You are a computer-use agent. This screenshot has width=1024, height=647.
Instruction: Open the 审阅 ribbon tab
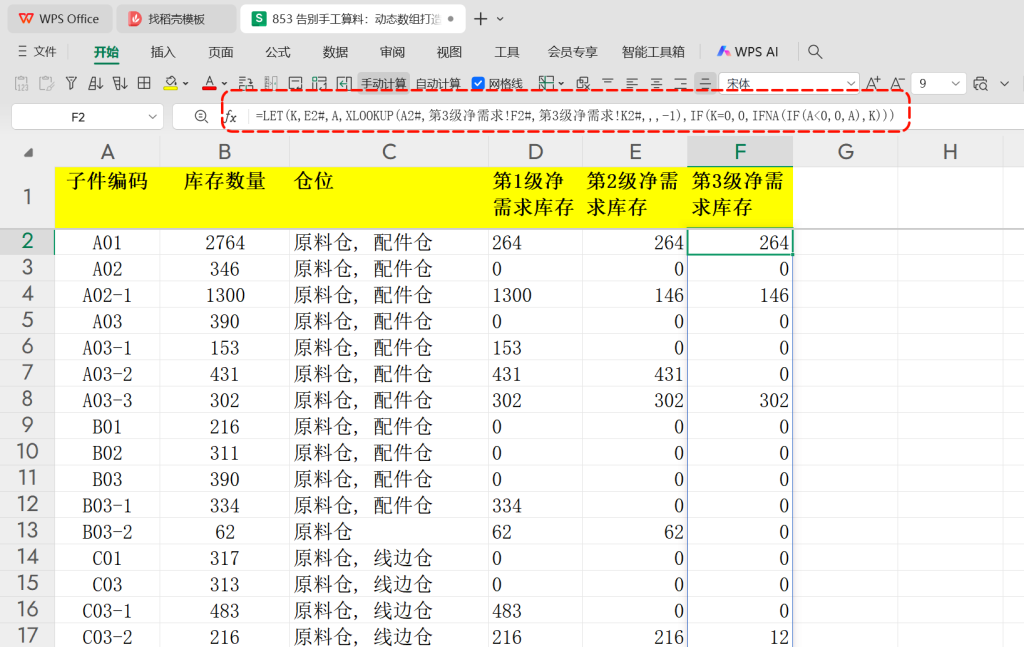coord(392,52)
